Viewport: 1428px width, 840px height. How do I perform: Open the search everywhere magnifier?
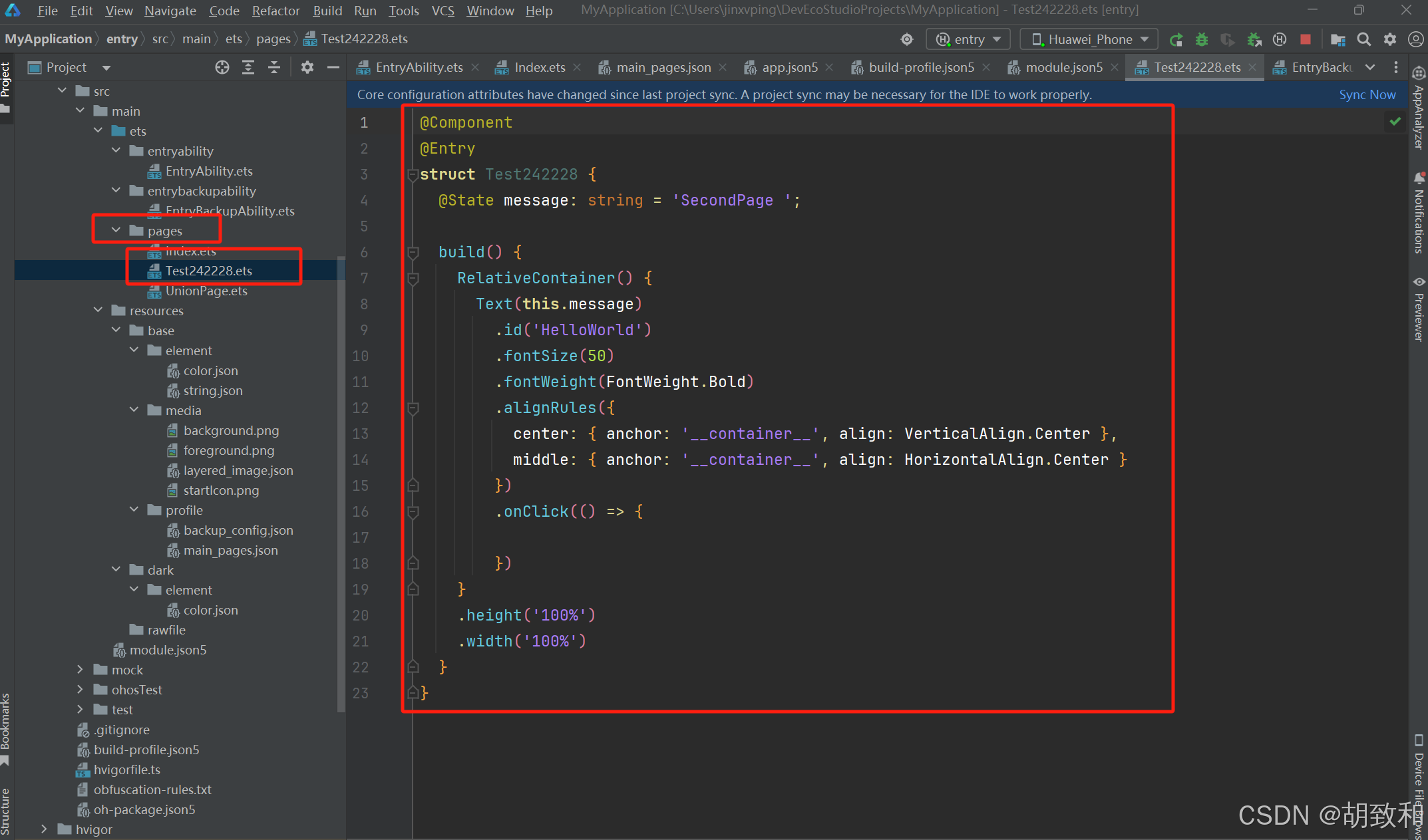tap(1364, 40)
